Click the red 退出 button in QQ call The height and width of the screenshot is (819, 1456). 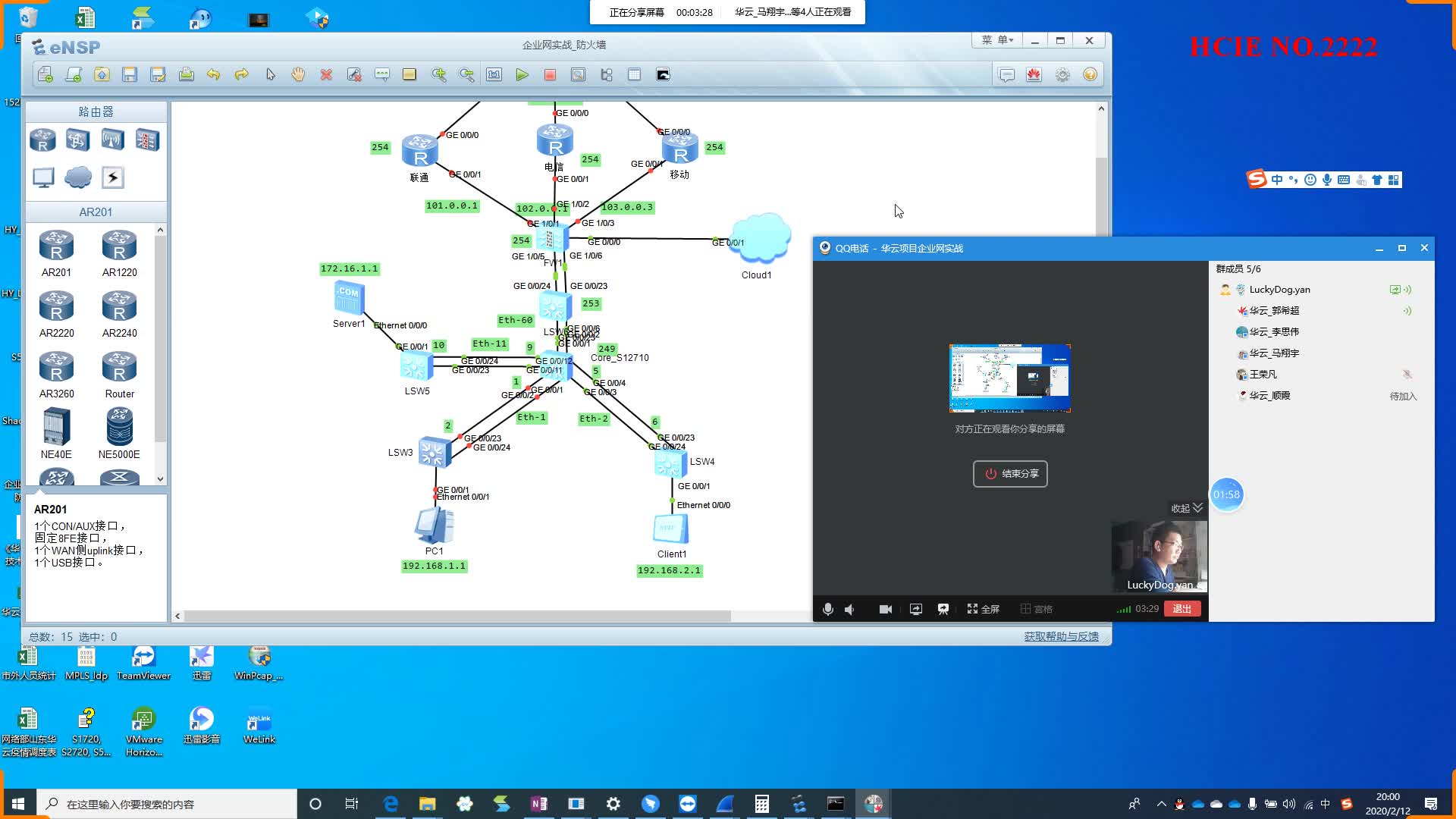(x=1181, y=608)
